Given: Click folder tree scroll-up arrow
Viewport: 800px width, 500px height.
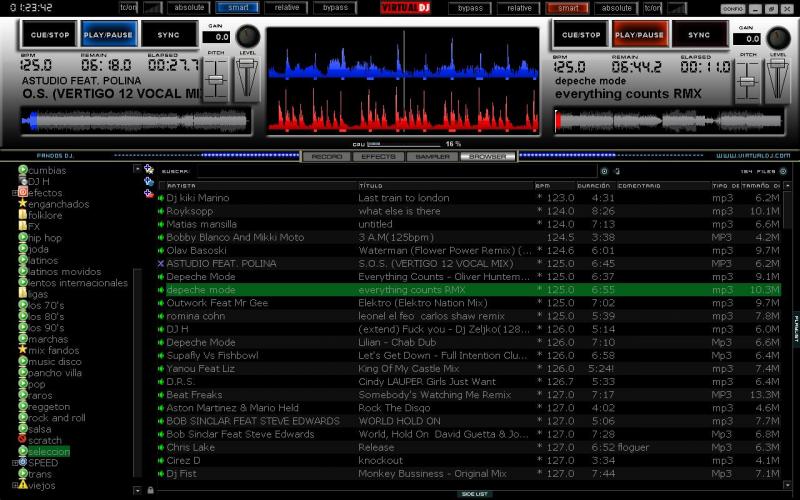Looking at the screenshot, I should (x=137, y=168).
